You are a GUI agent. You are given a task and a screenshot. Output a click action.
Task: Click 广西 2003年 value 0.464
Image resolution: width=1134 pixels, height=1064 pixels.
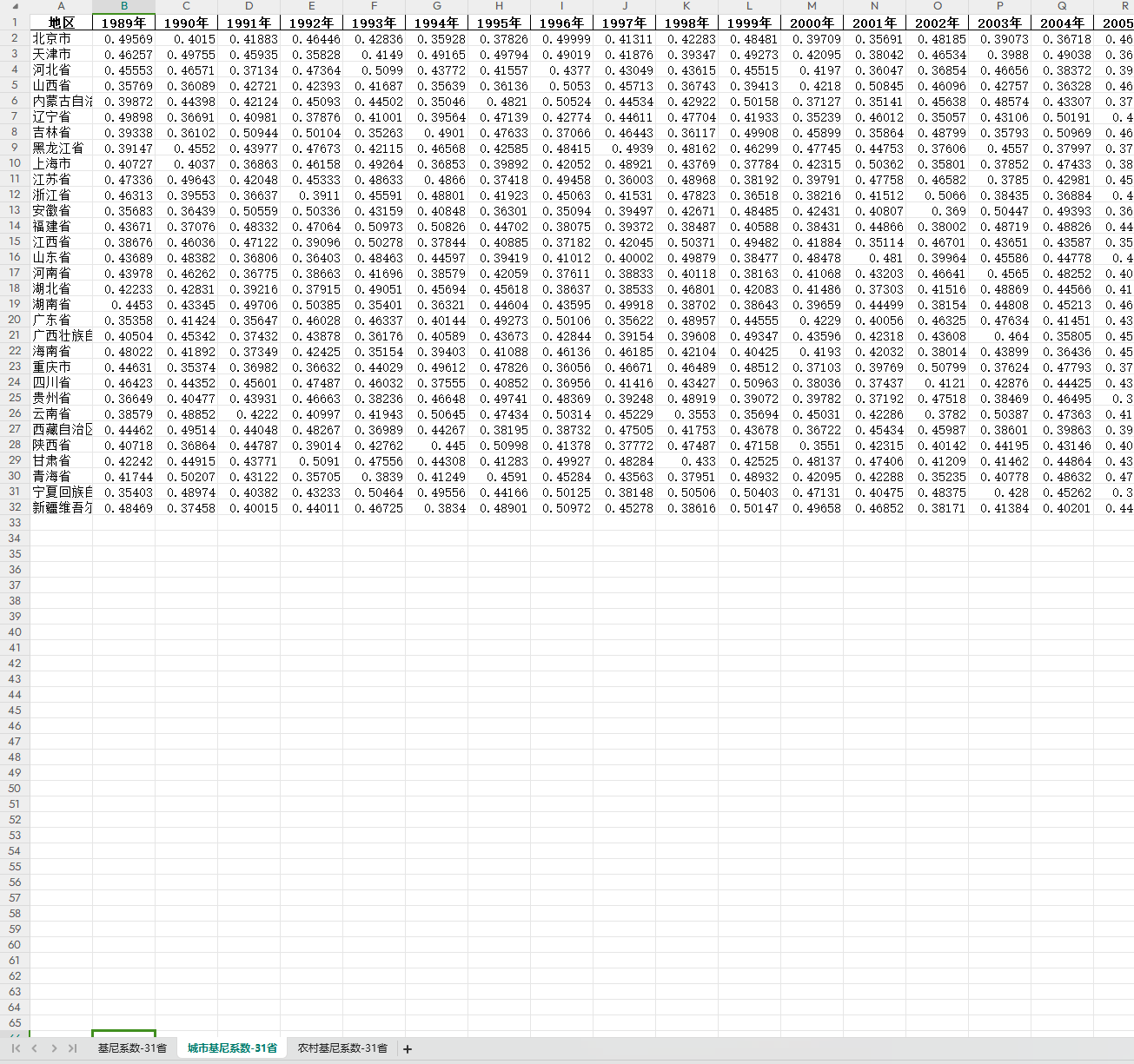point(999,335)
